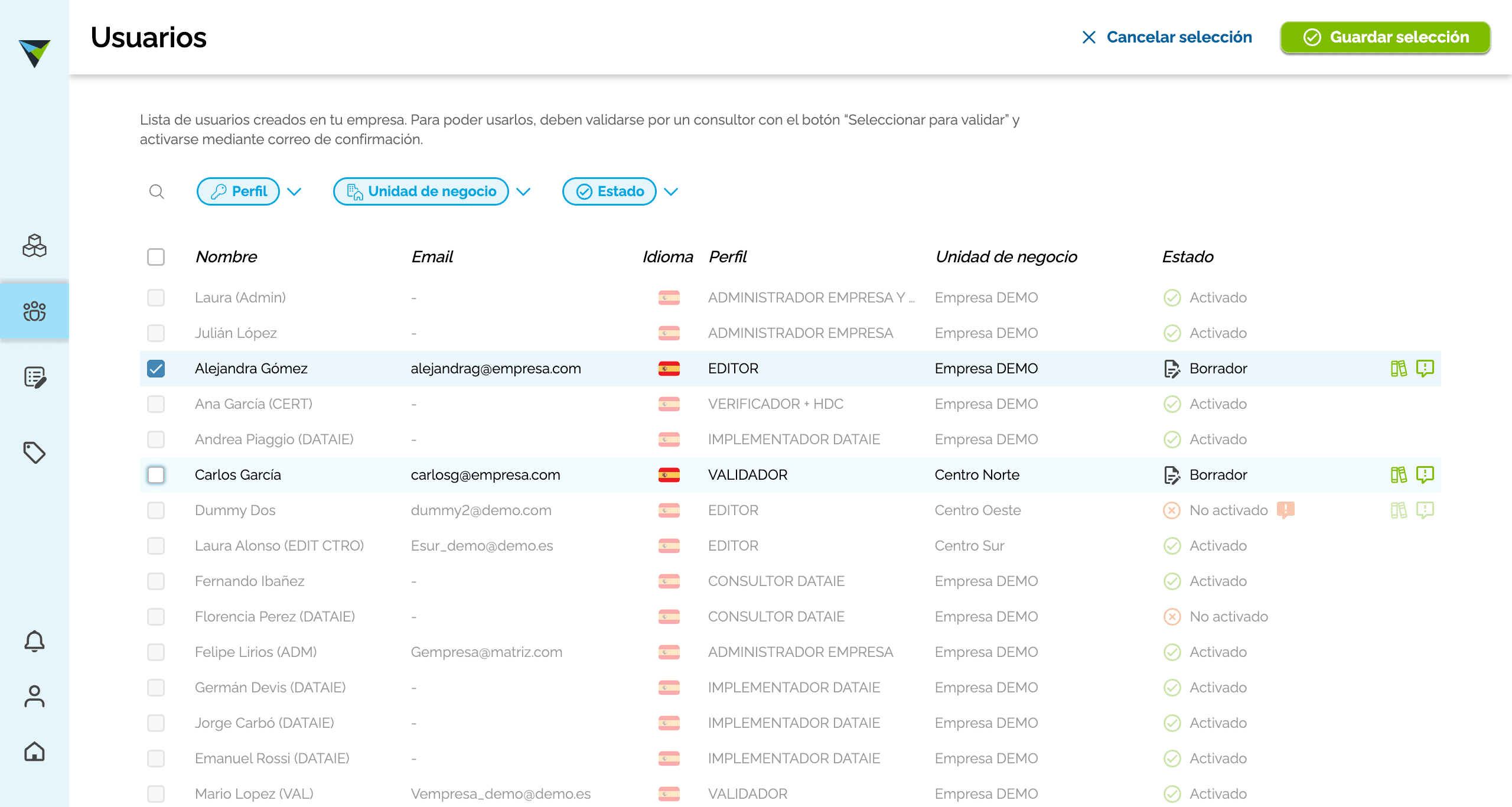Click the alejandrag@empresa.com email

(x=496, y=369)
